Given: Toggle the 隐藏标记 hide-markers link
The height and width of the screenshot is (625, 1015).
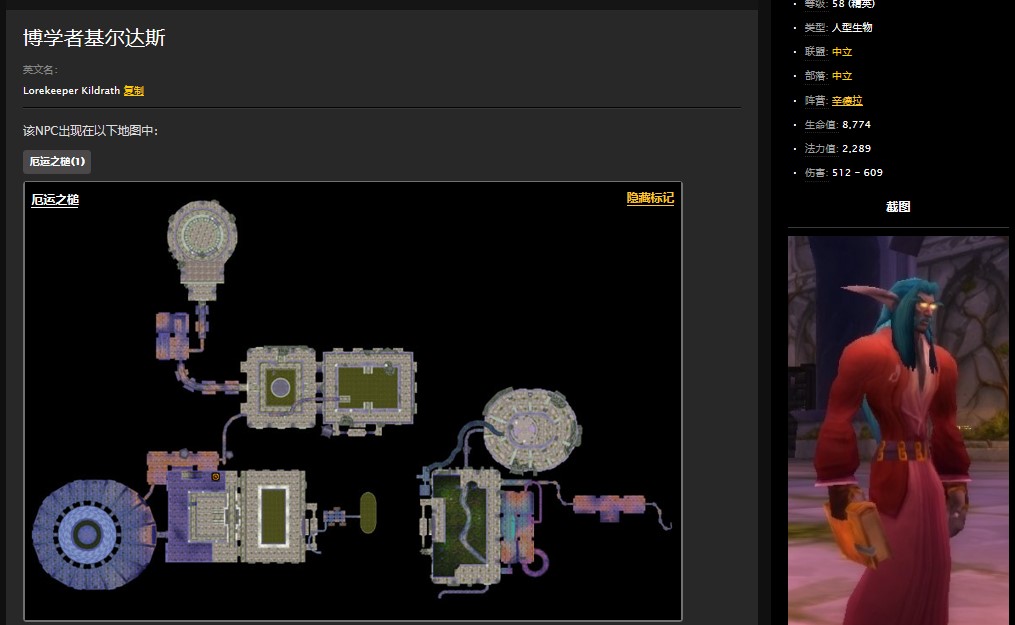Looking at the screenshot, I should [650, 198].
